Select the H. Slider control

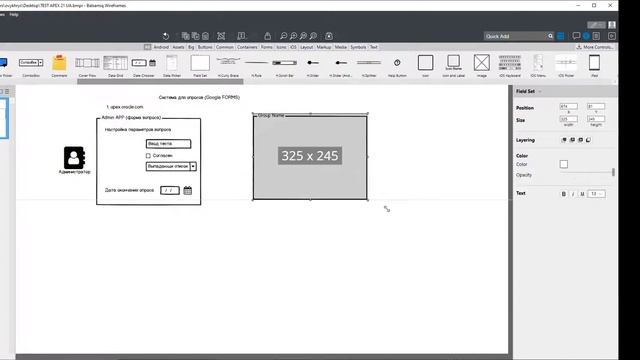[x=313, y=65]
